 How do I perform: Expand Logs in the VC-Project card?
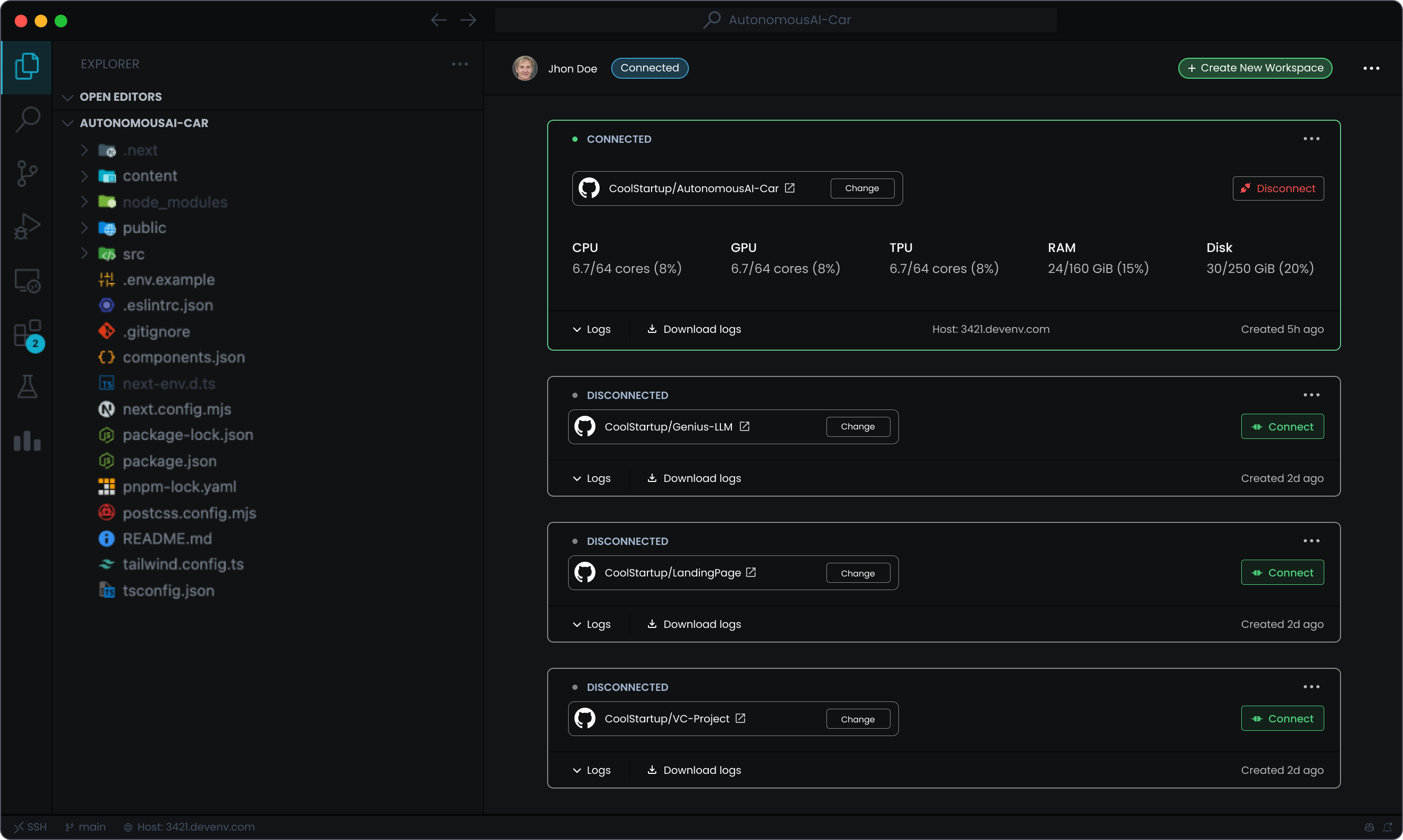(591, 770)
